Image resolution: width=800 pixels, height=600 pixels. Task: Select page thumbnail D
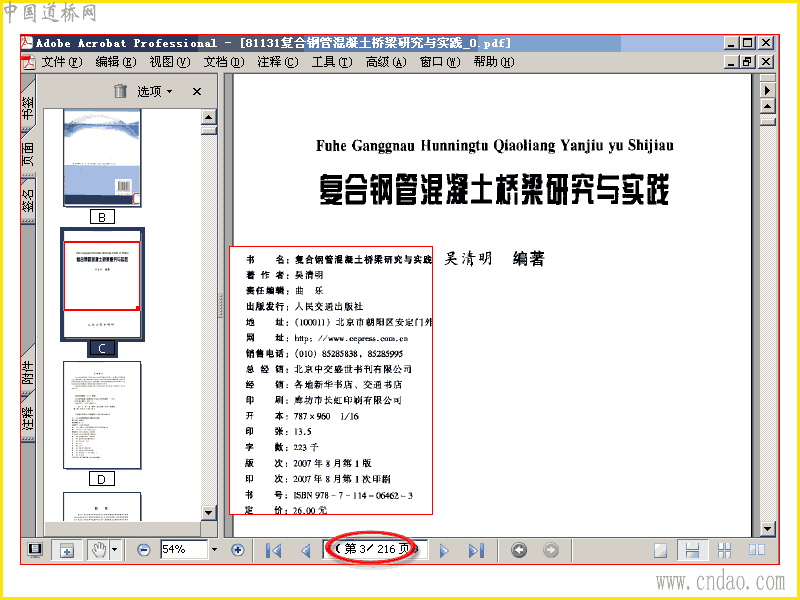coord(102,415)
